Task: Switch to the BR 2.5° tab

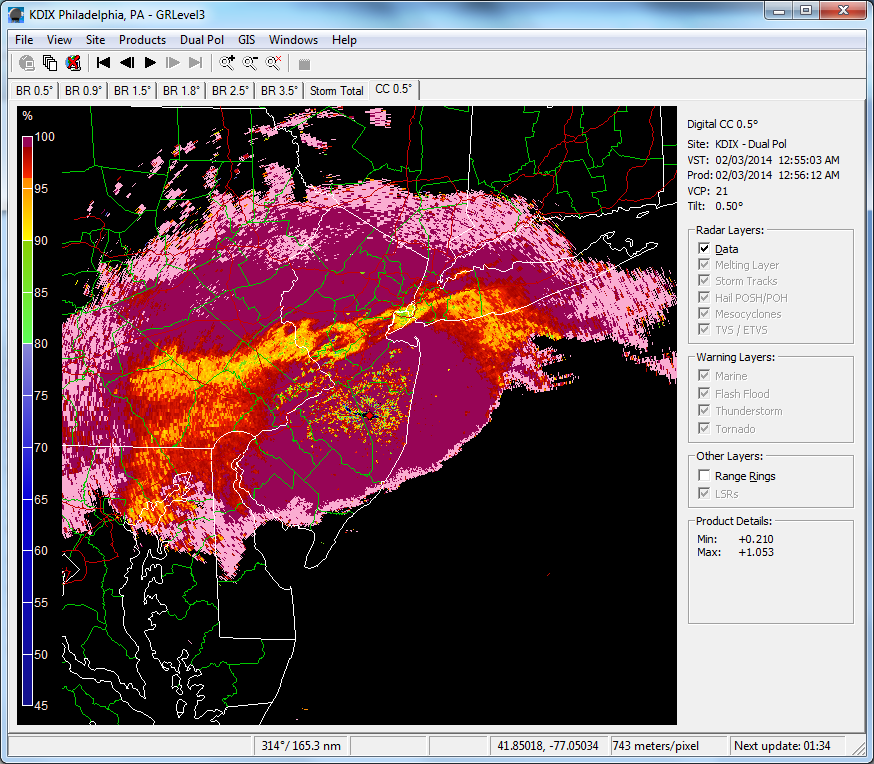Action: (x=230, y=91)
